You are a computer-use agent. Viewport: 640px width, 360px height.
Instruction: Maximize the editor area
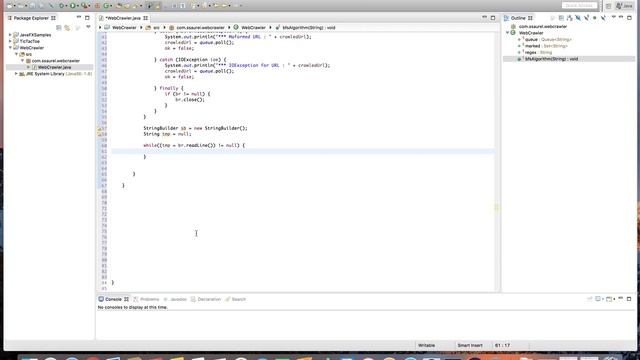tap(493, 18)
